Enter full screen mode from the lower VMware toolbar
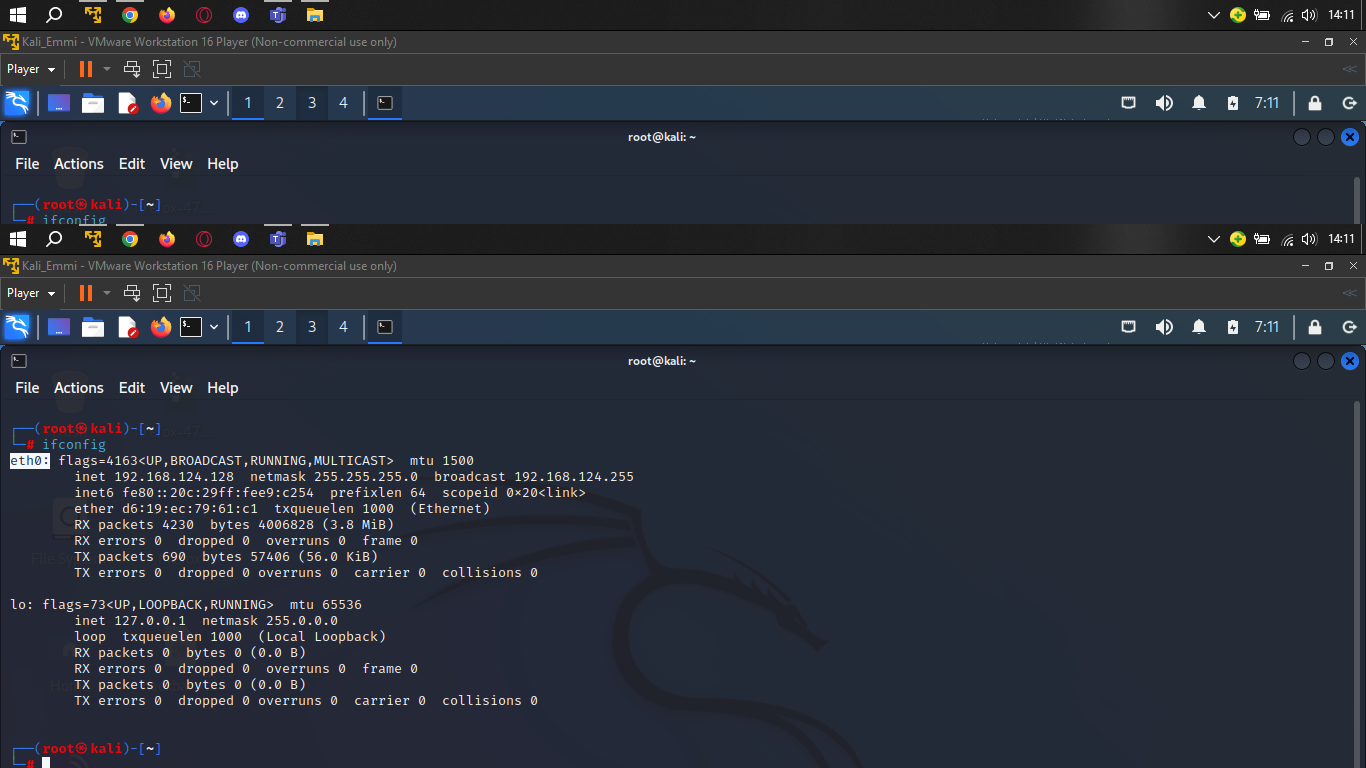Viewport: 1366px width, 768px height. (162, 293)
